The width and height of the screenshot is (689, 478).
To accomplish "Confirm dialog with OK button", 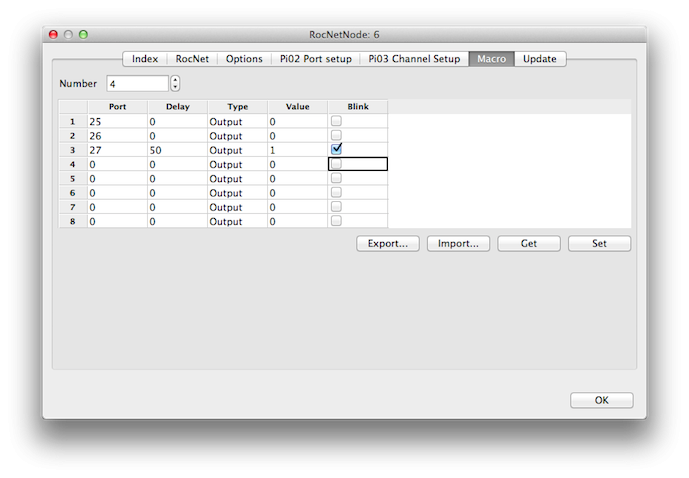I will pos(601,400).
